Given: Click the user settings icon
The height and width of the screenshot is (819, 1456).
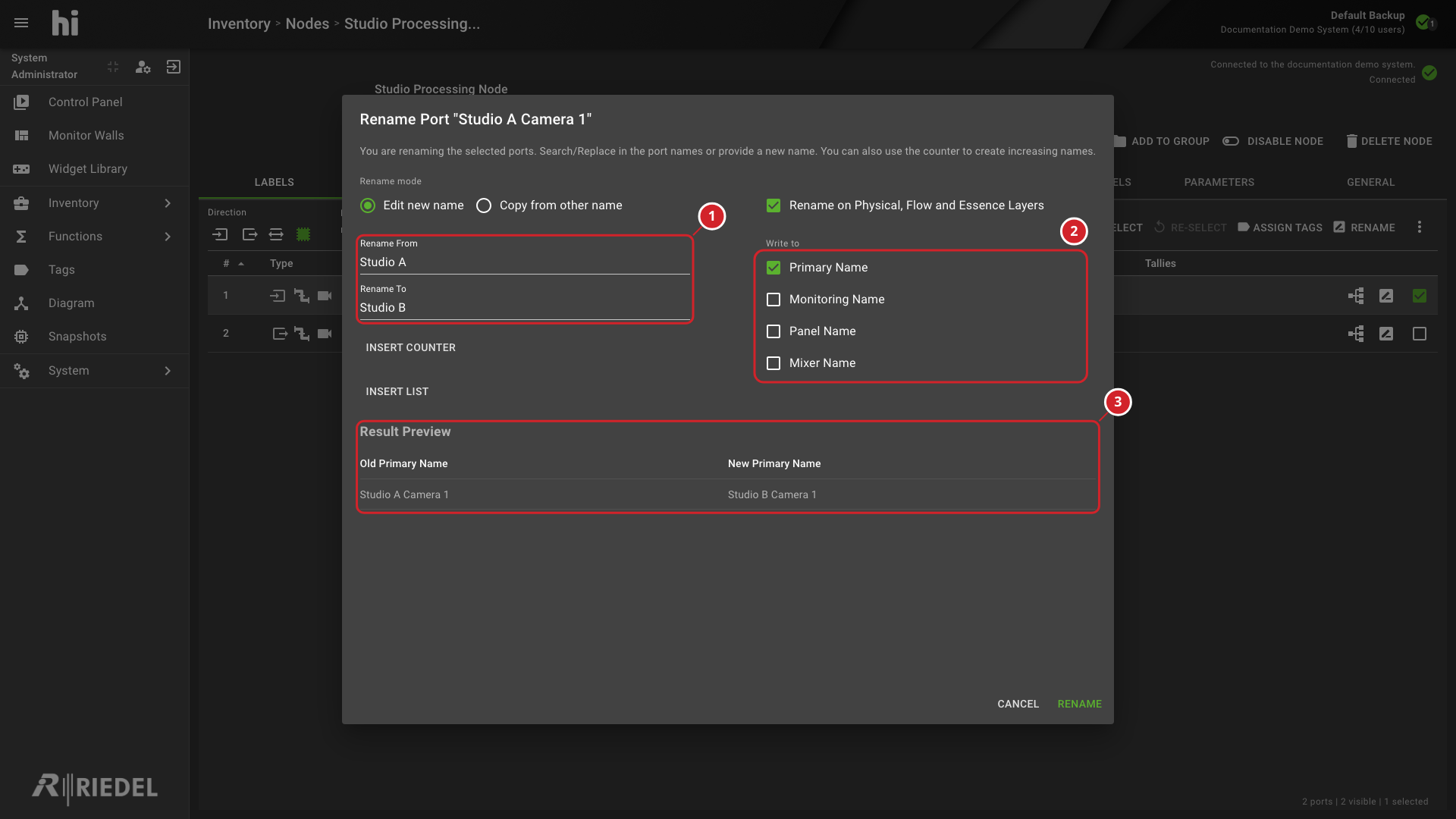Looking at the screenshot, I should pyautogui.click(x=143, y=67).
